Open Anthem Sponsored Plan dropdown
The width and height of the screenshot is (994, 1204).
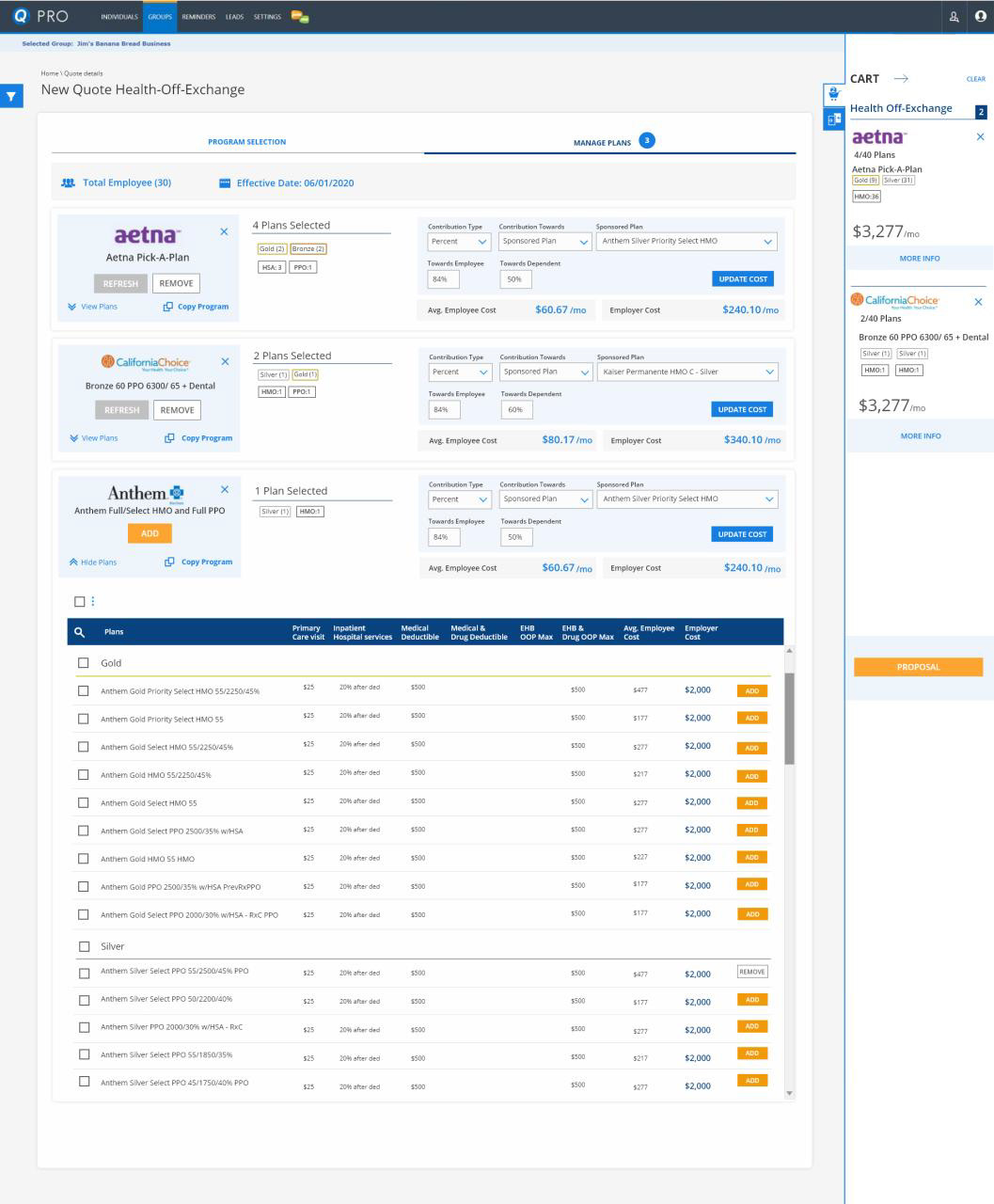click(x=688, y=499)
